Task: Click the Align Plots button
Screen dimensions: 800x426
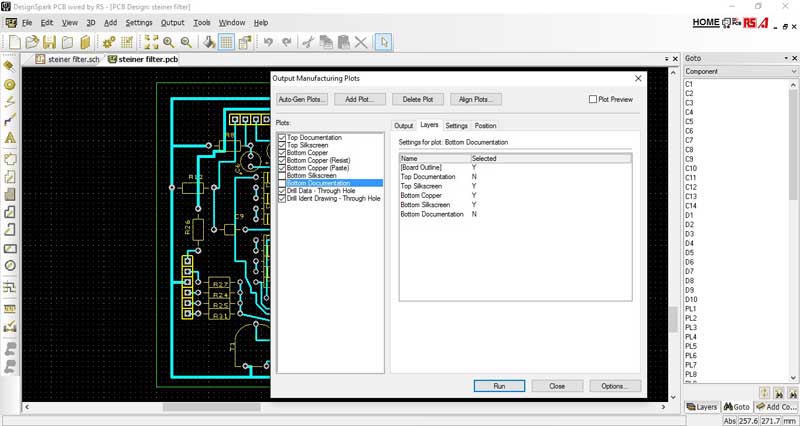Action: click(476, 99)
